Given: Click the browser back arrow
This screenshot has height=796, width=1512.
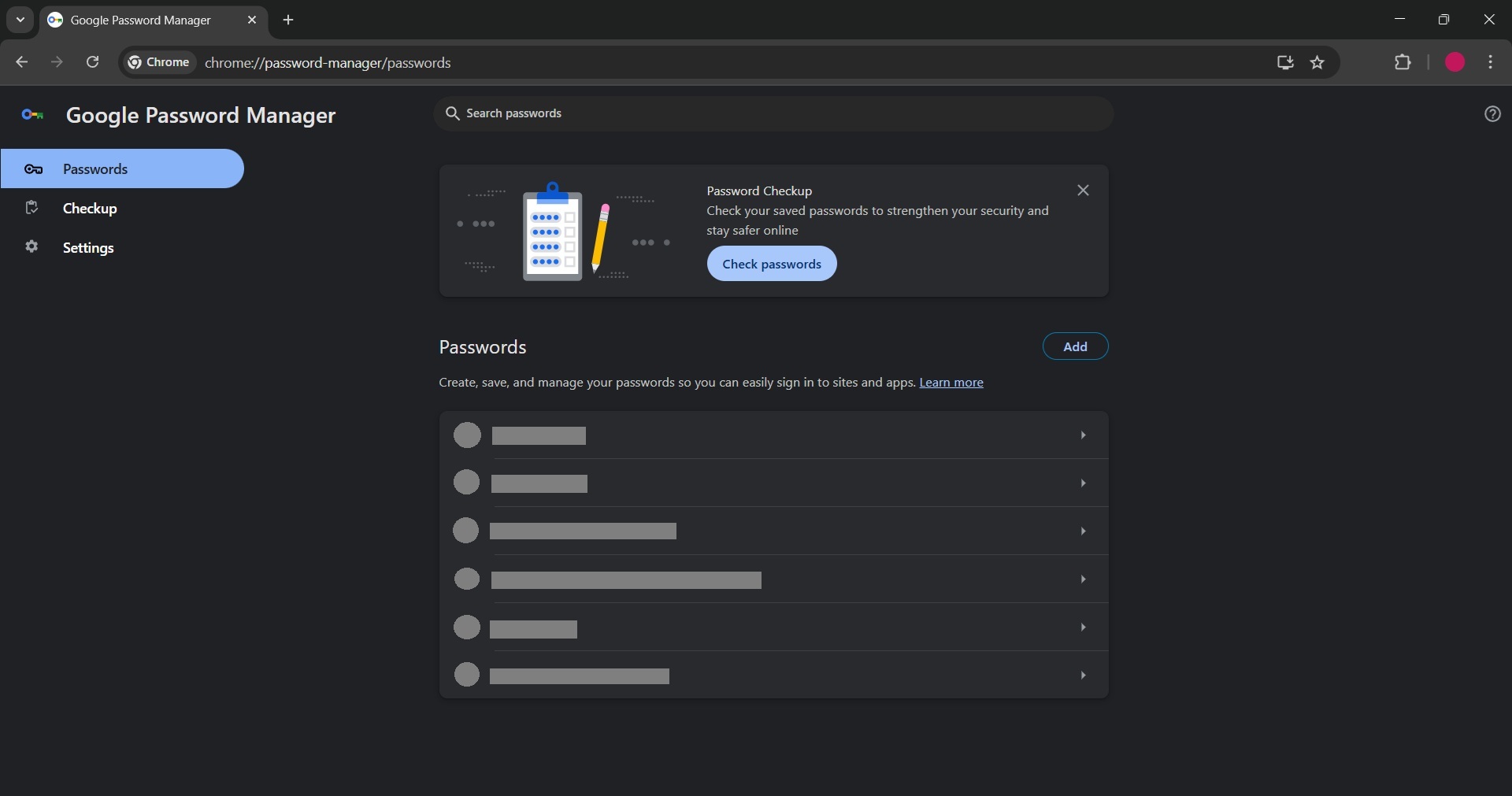Looking at the screenshot, I should 21,62.
